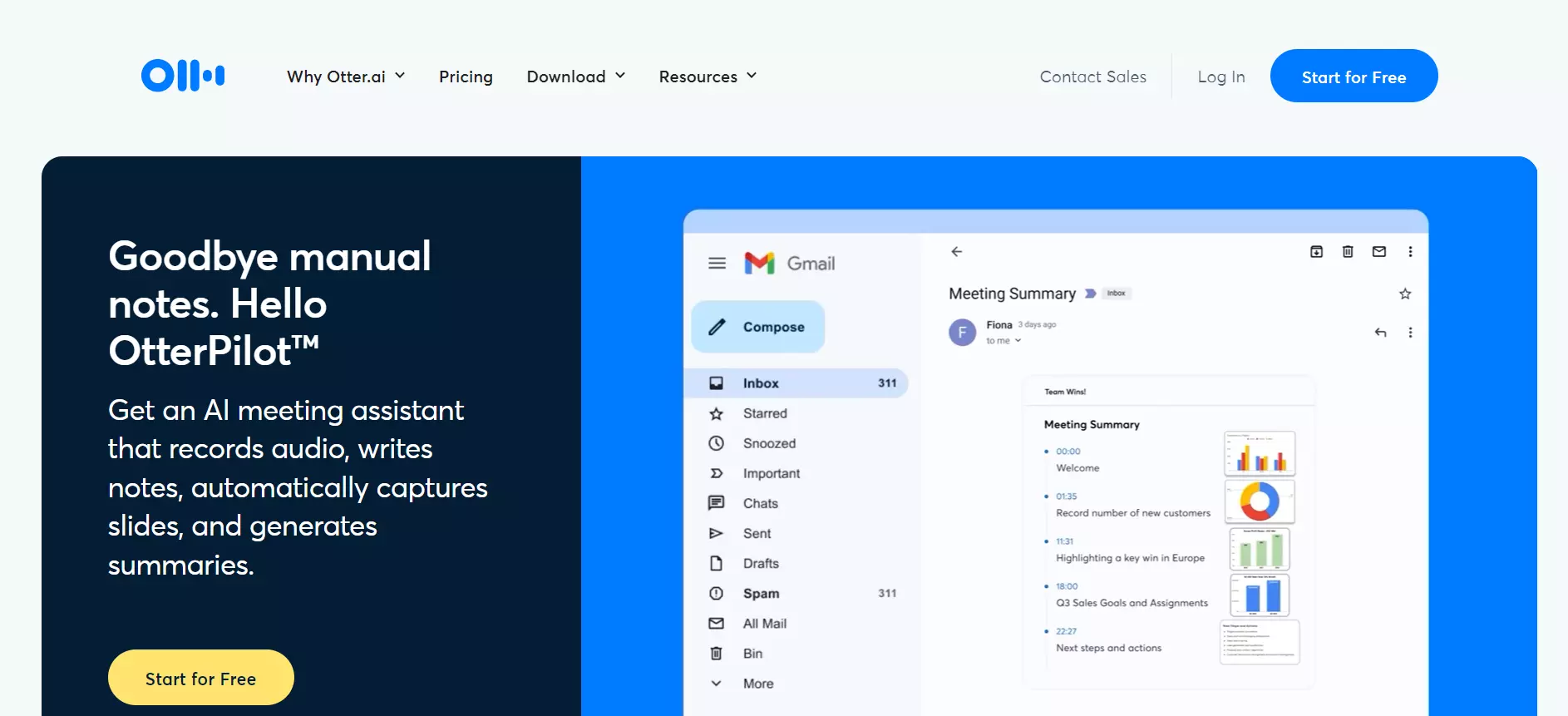Click the Drafts document icon
Viewport: 1568px width, 716px height.
click(x=716, y=563)
